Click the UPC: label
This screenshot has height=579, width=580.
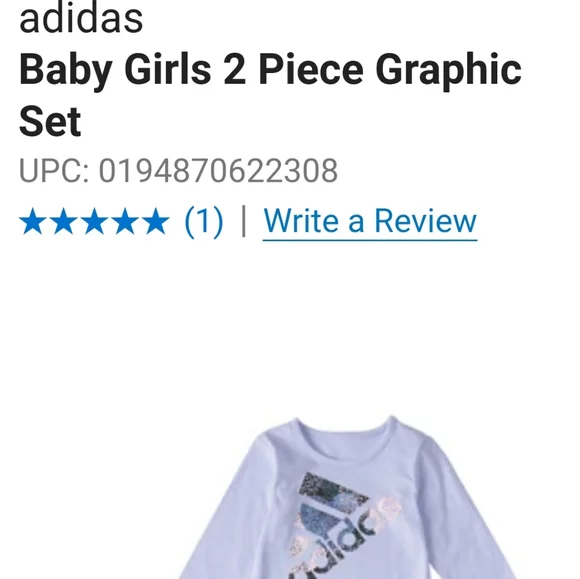pos(54,171)
